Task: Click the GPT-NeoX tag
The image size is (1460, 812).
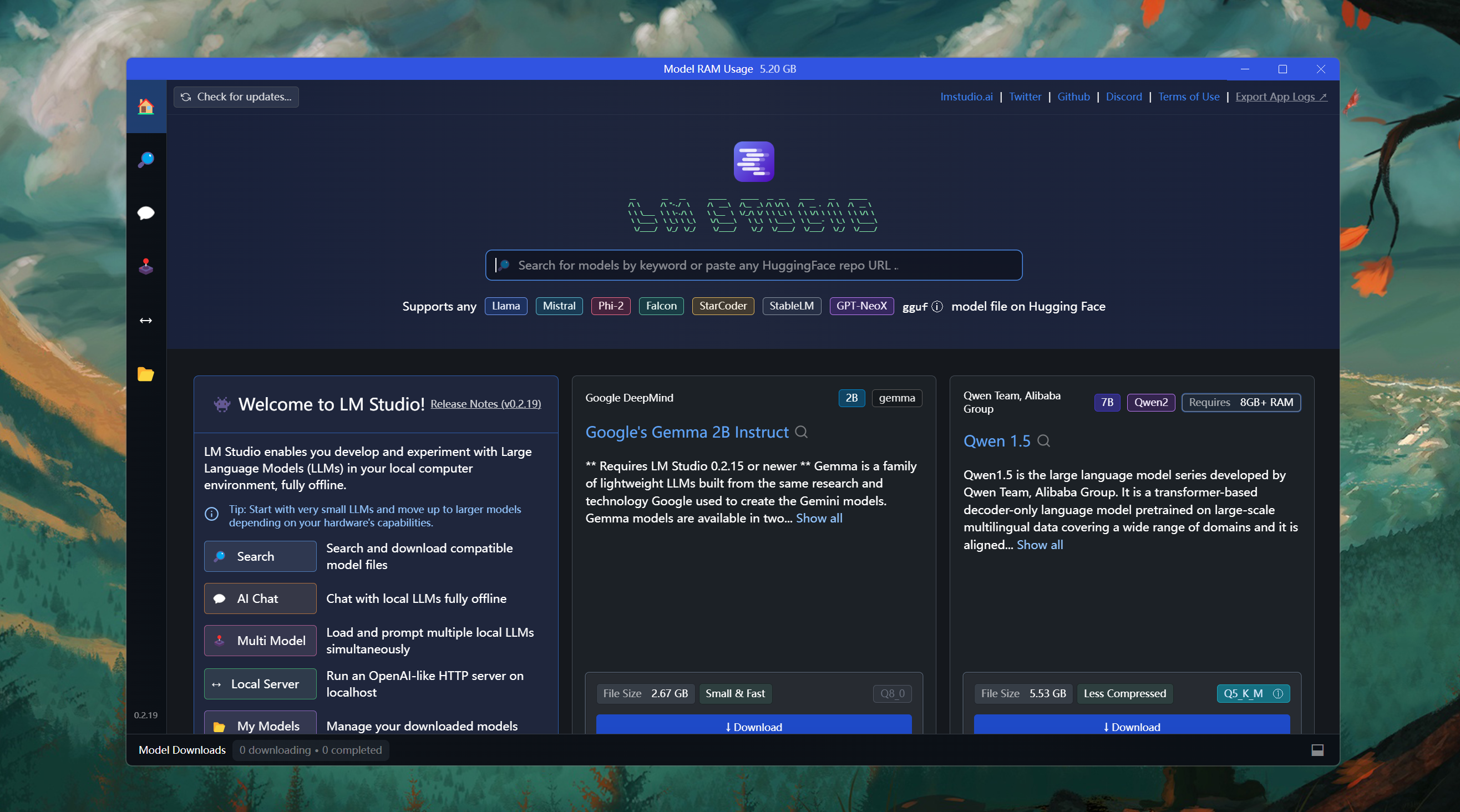Action: click(861, 306)
